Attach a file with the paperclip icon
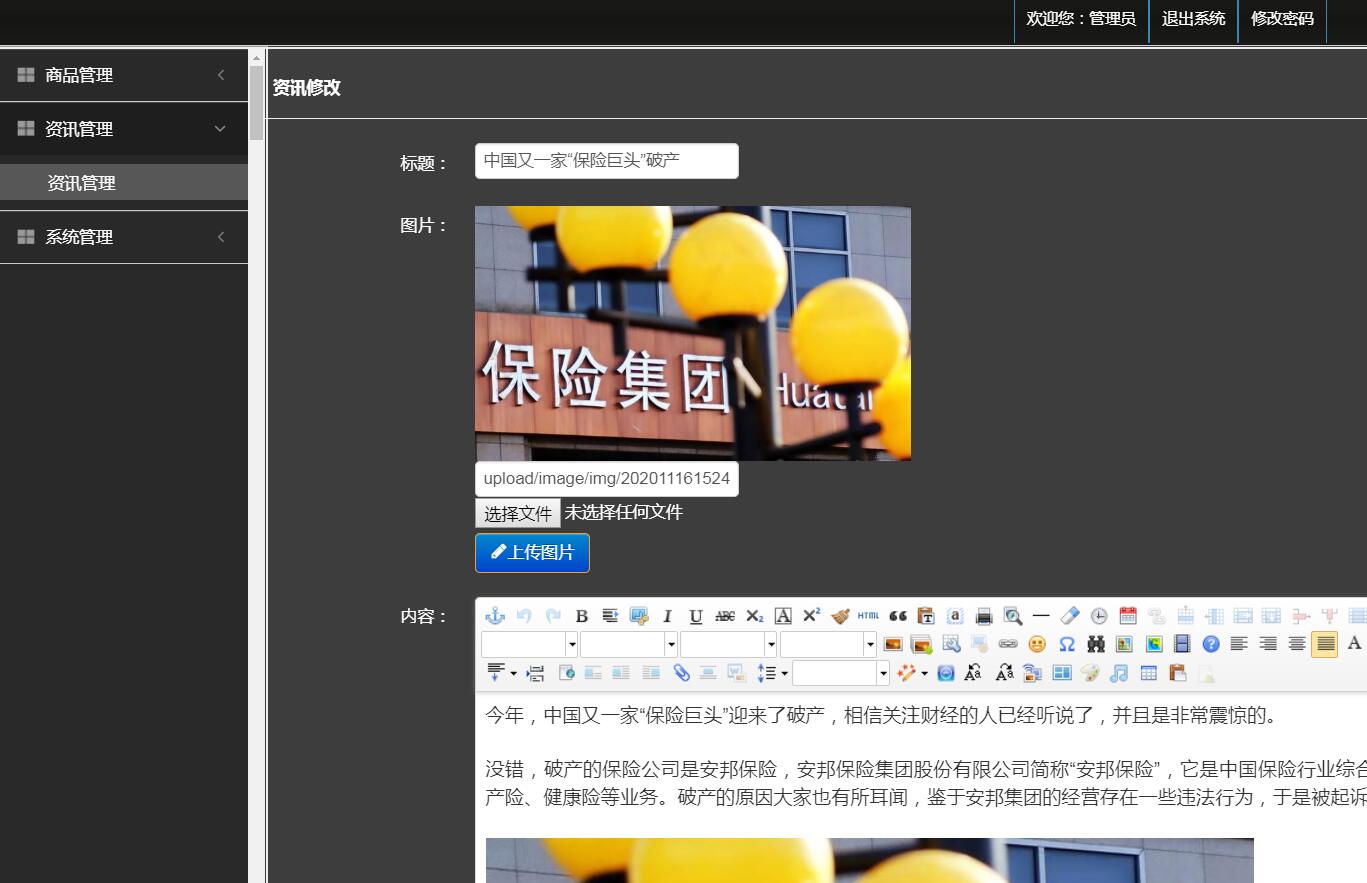 pyautogui.click(x=681, y=673)
